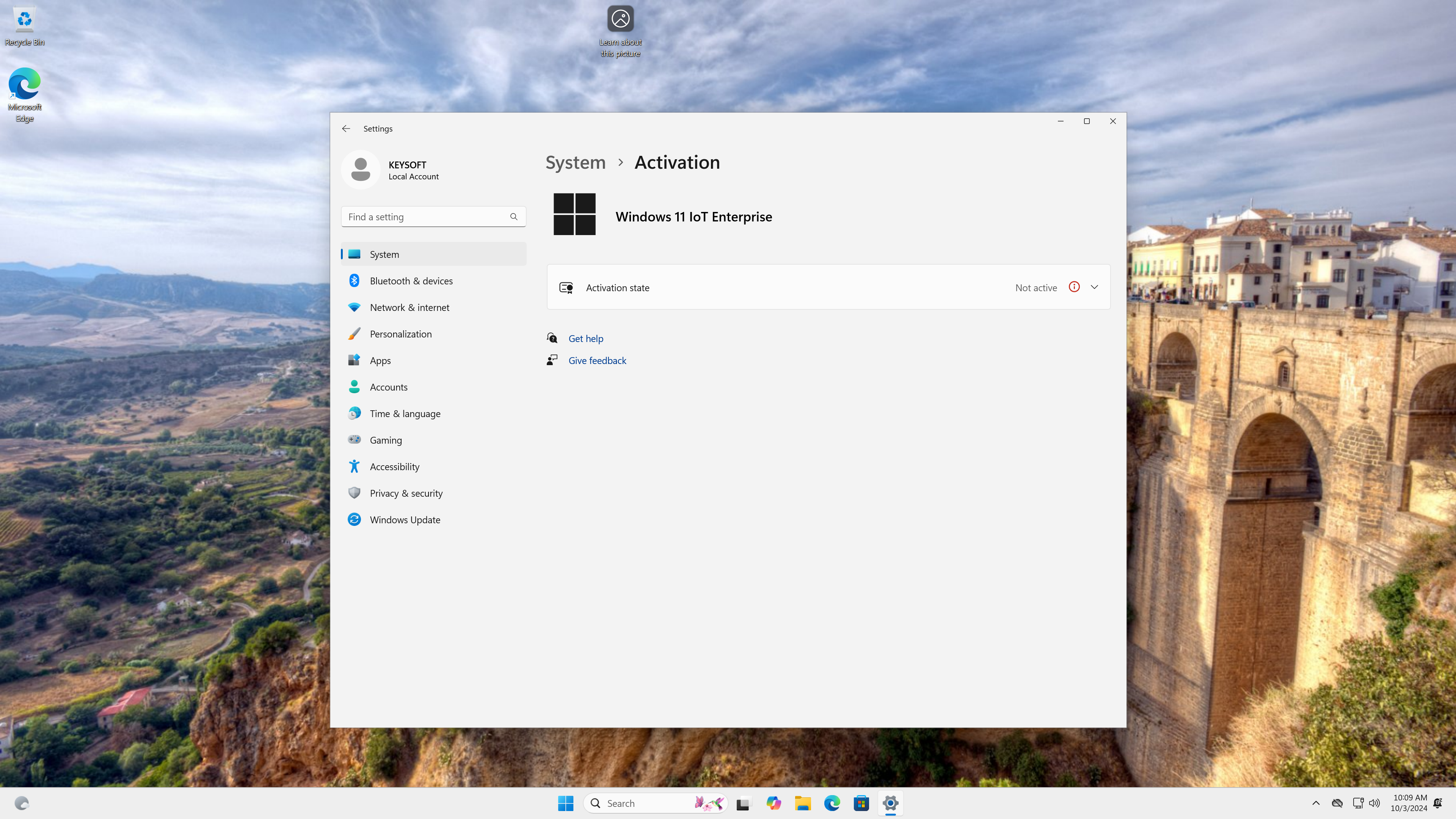The height and width of the screenshot is (819, 1456).
Task: Open Task View from the taskbar
Action: pyautogui.click(x=743, y=803)
